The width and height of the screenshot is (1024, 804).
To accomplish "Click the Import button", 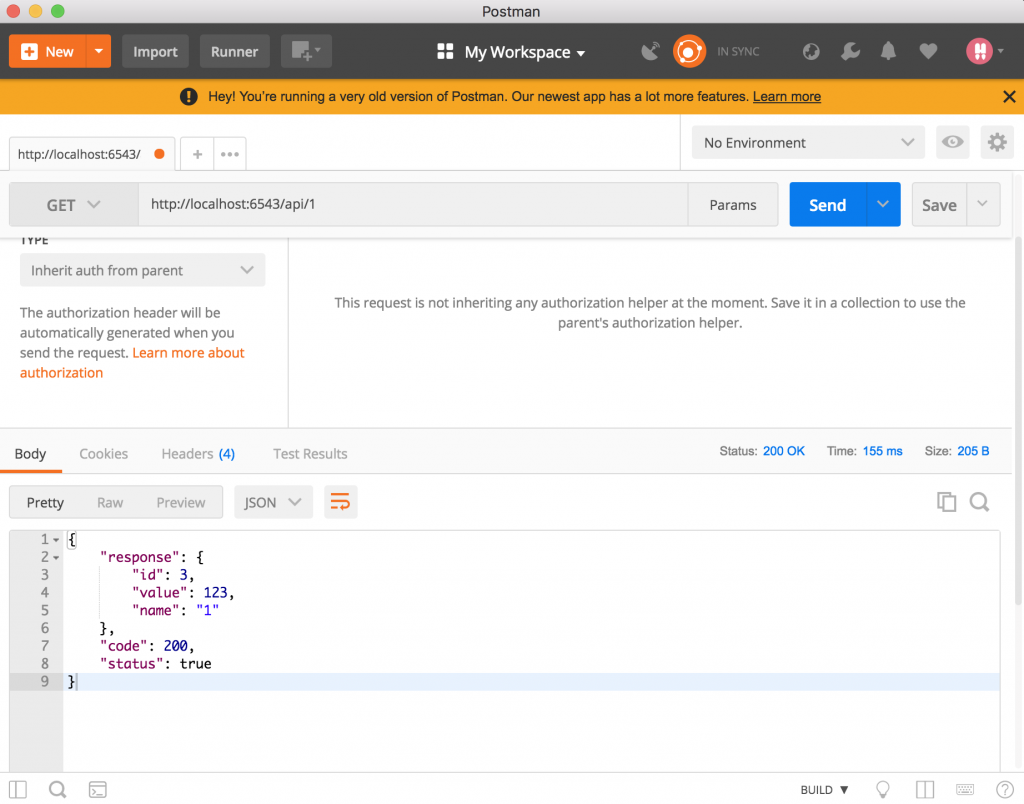I will [x=155, y=52].
